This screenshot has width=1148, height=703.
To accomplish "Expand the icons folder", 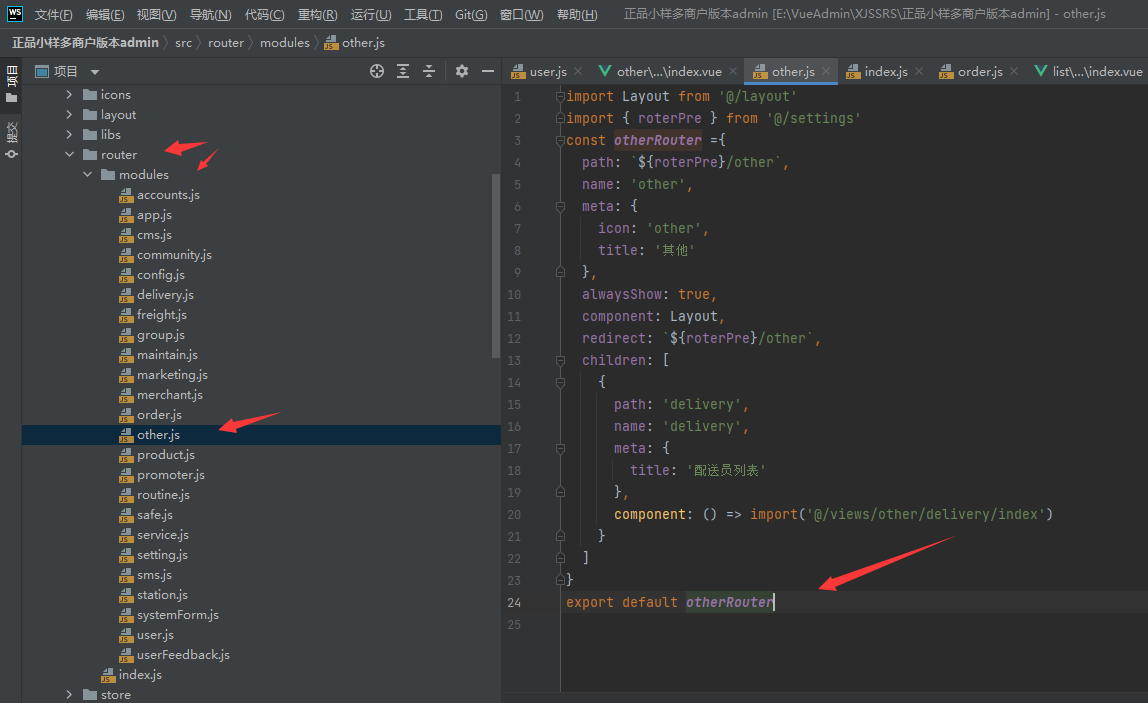I will point(69,94).
